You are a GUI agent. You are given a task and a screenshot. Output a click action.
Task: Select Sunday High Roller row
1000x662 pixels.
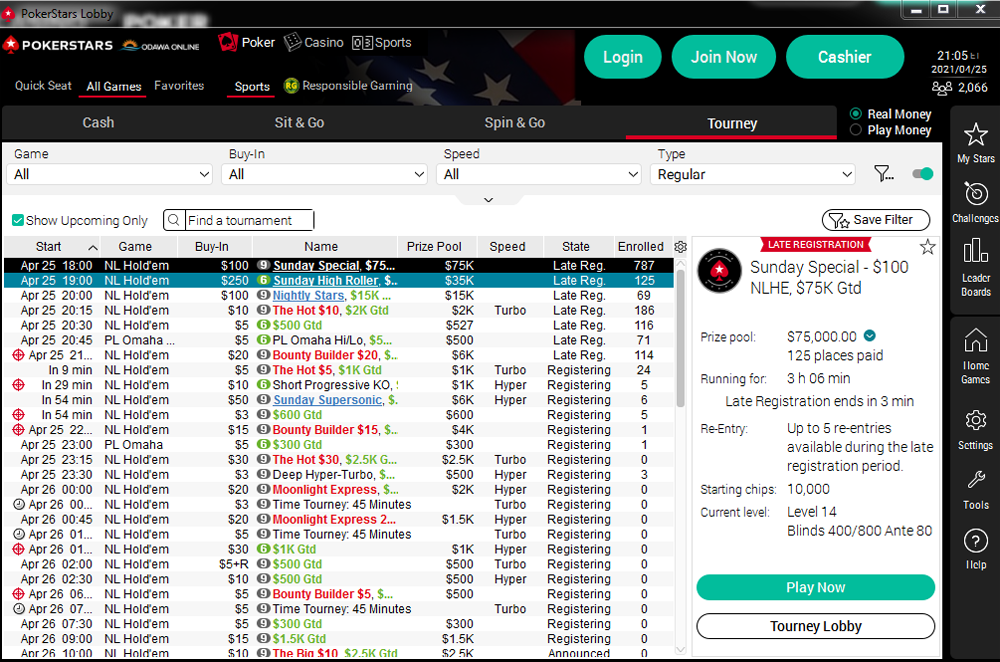(339, 281)
